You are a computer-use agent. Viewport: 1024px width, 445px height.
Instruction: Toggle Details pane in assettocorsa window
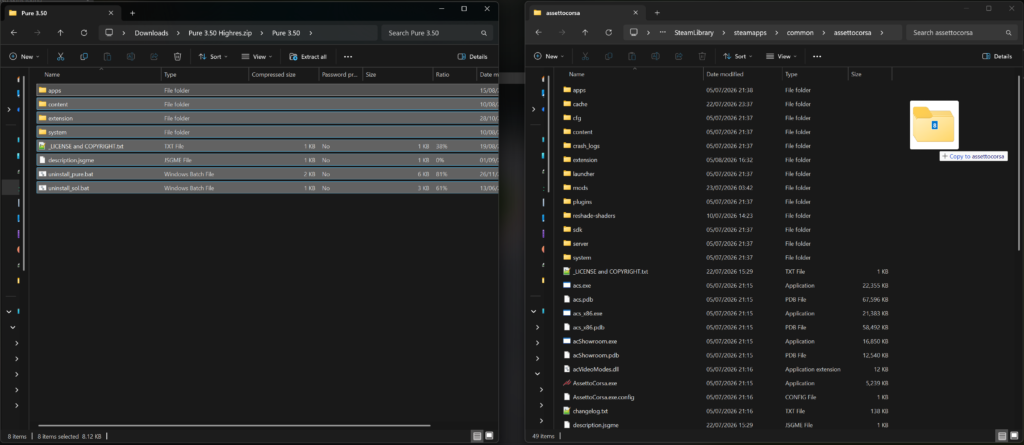997,57
